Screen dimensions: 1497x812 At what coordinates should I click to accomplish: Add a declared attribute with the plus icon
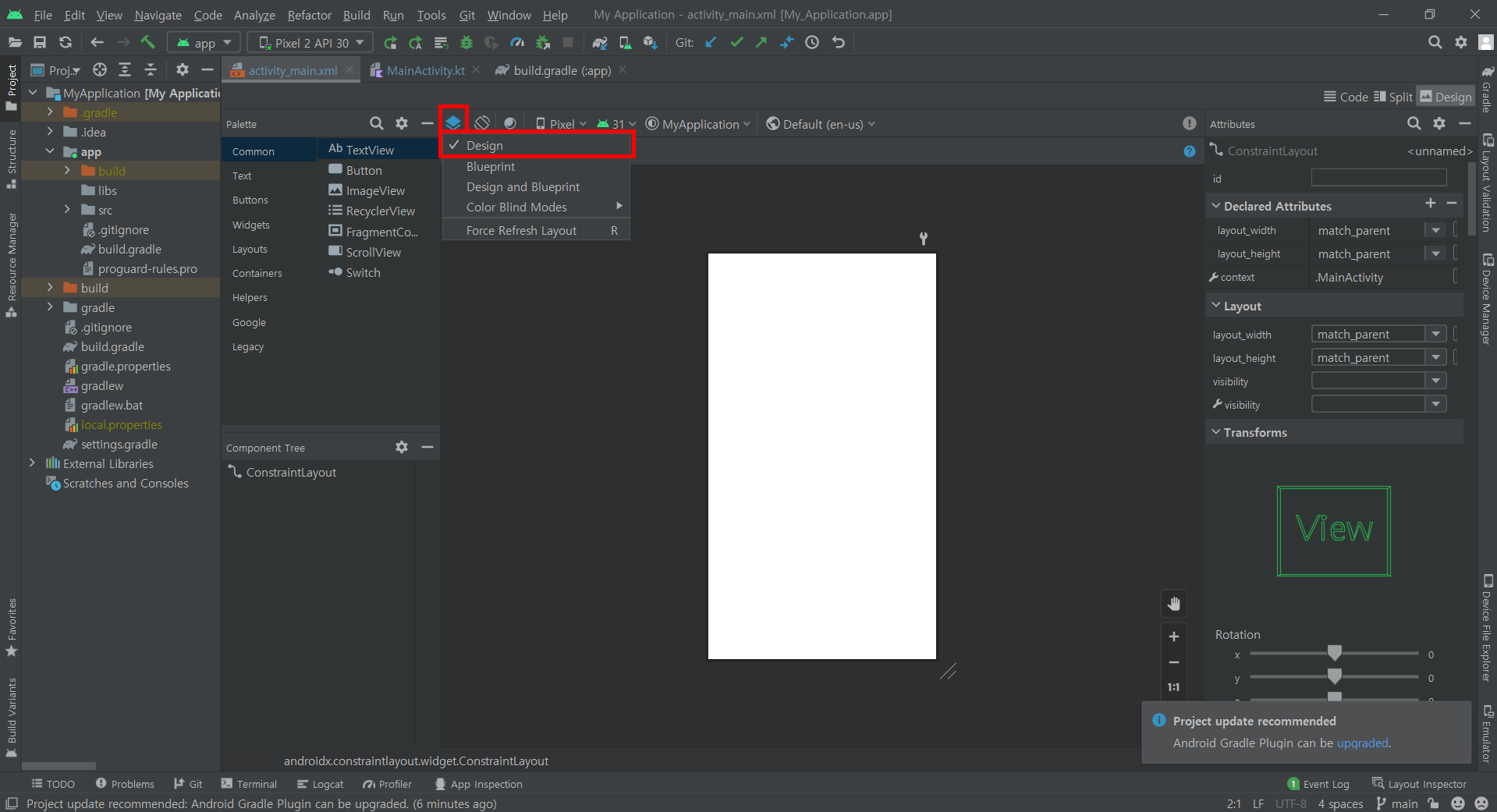tap(1431, 203)
